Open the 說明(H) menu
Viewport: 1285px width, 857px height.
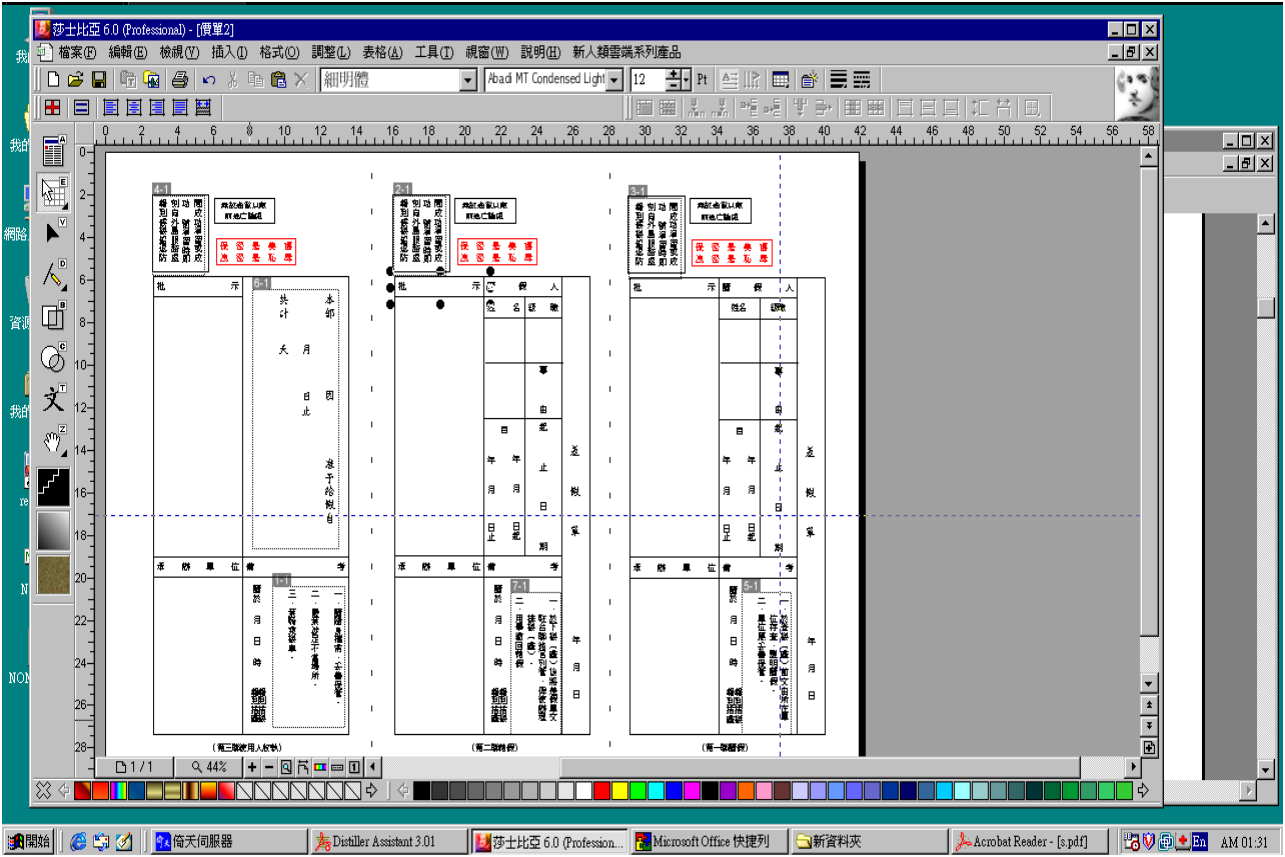coord(540,52)
